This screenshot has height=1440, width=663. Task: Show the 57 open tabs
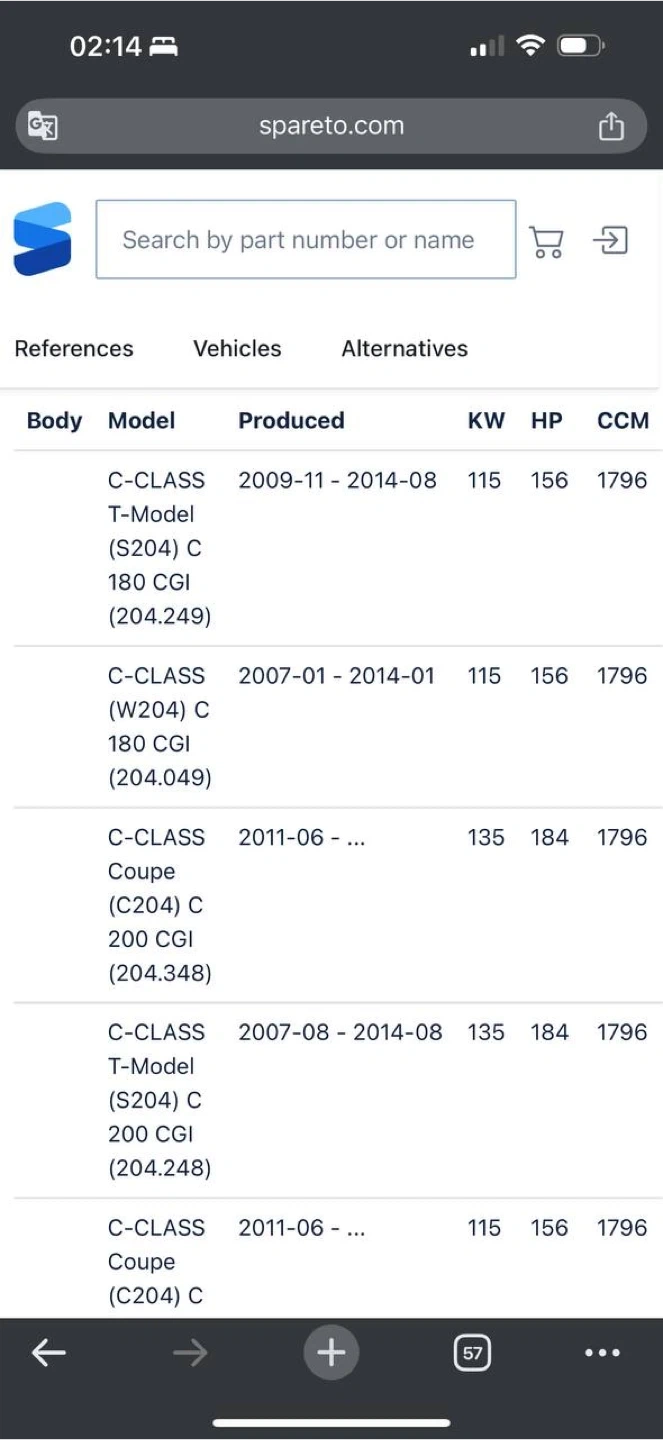tap(472, 1353)
